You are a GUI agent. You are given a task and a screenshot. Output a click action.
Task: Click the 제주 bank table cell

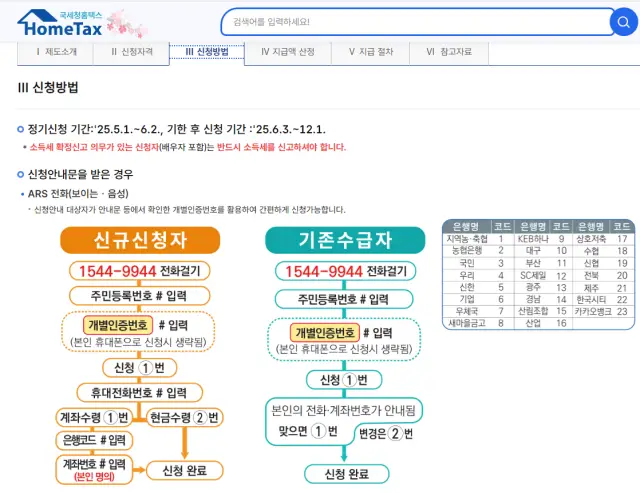(x=591, y=288)
